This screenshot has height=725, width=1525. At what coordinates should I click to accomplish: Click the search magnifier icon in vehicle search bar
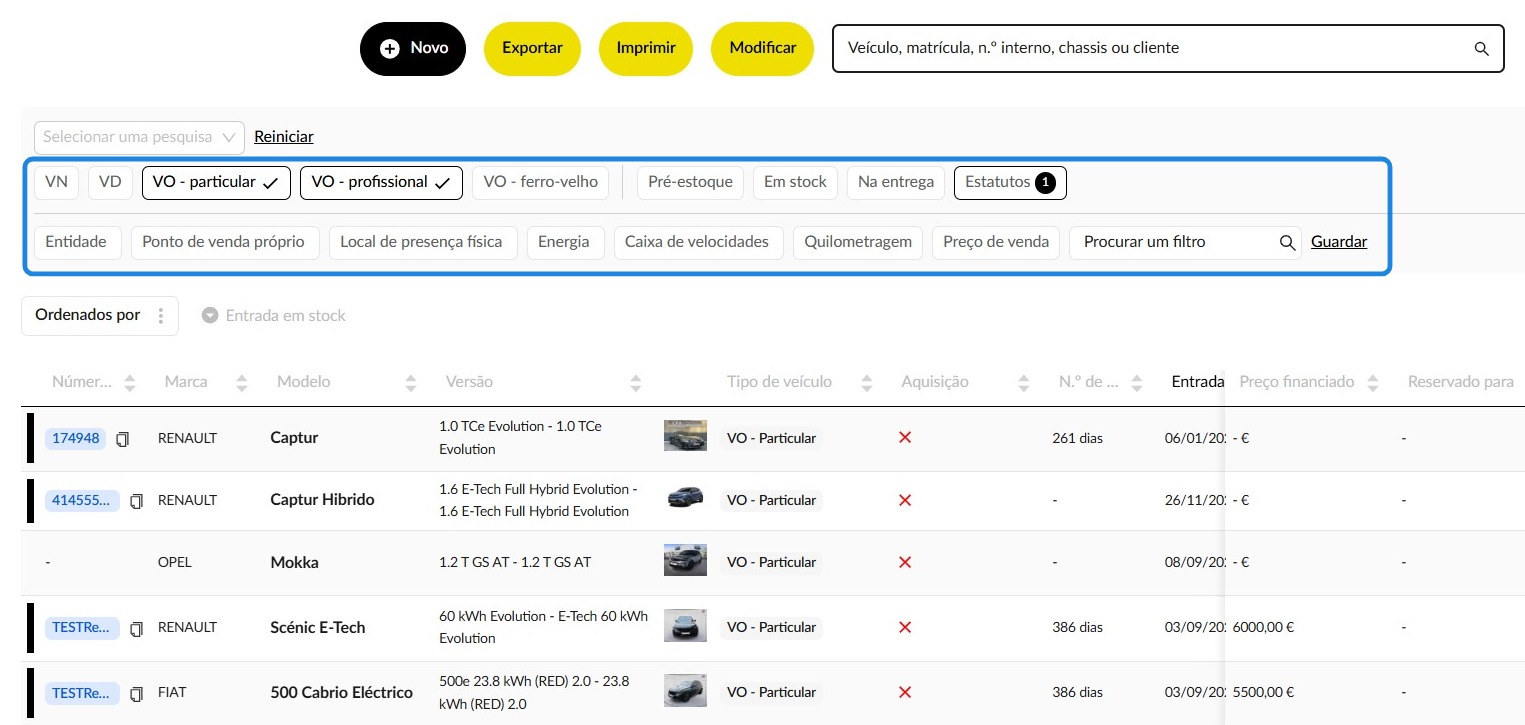[1481, 48]
